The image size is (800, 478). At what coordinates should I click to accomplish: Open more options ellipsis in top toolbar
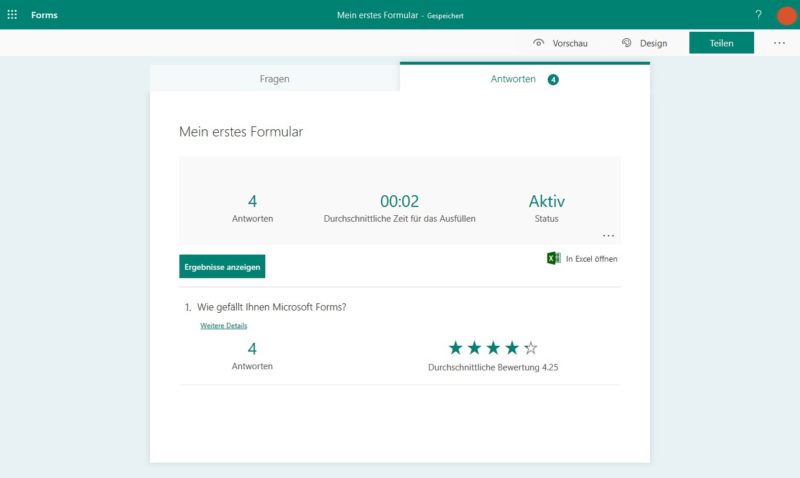pos(779,43)
